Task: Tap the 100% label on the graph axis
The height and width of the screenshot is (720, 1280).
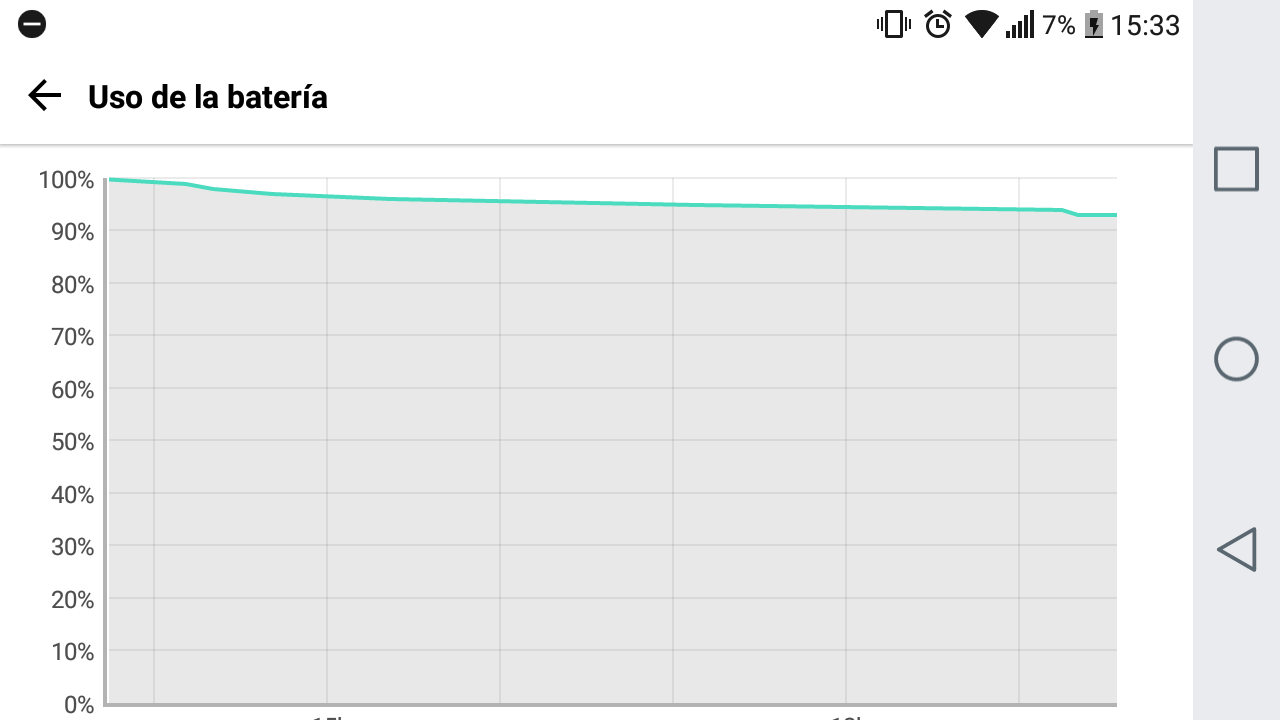Action: (66, 181)
